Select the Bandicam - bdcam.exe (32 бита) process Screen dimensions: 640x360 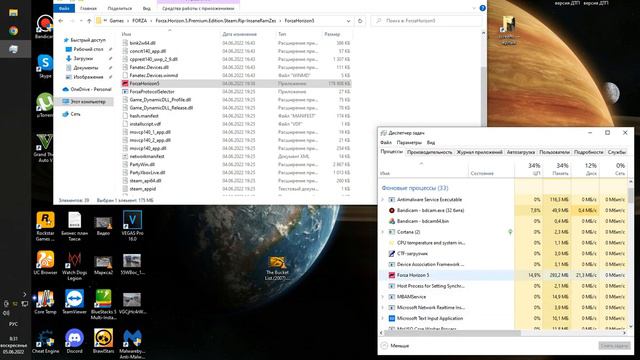[503, 210]
